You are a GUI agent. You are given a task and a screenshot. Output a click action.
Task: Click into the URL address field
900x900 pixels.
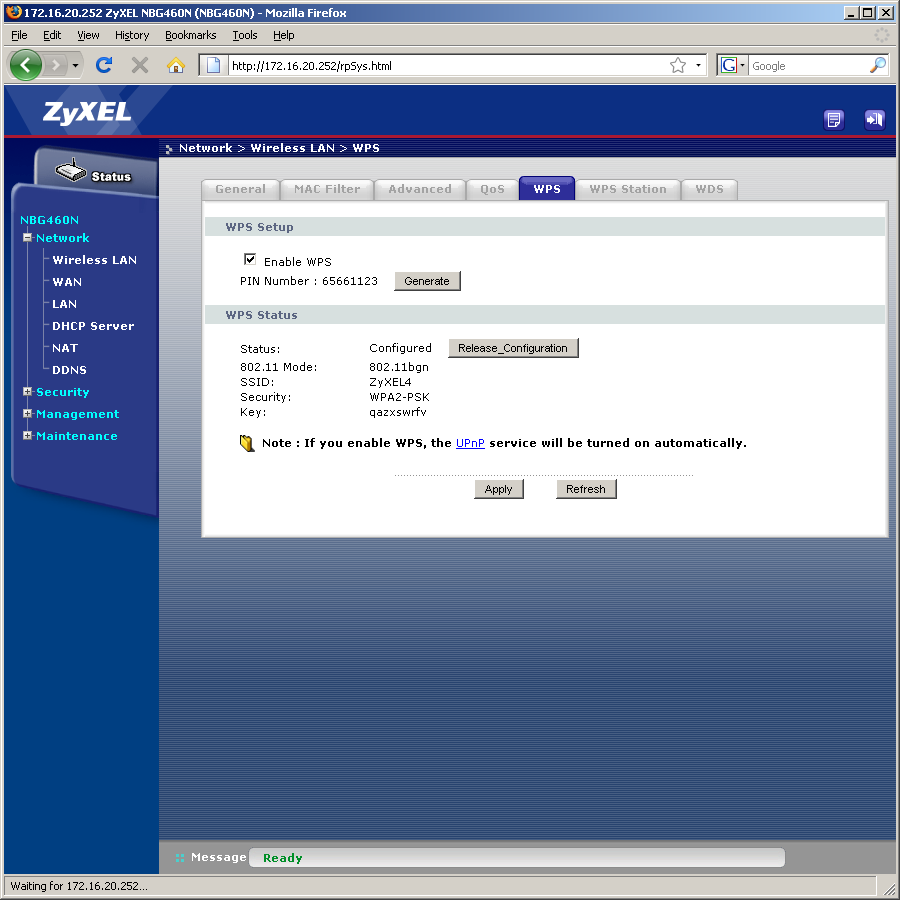(448, 65)
